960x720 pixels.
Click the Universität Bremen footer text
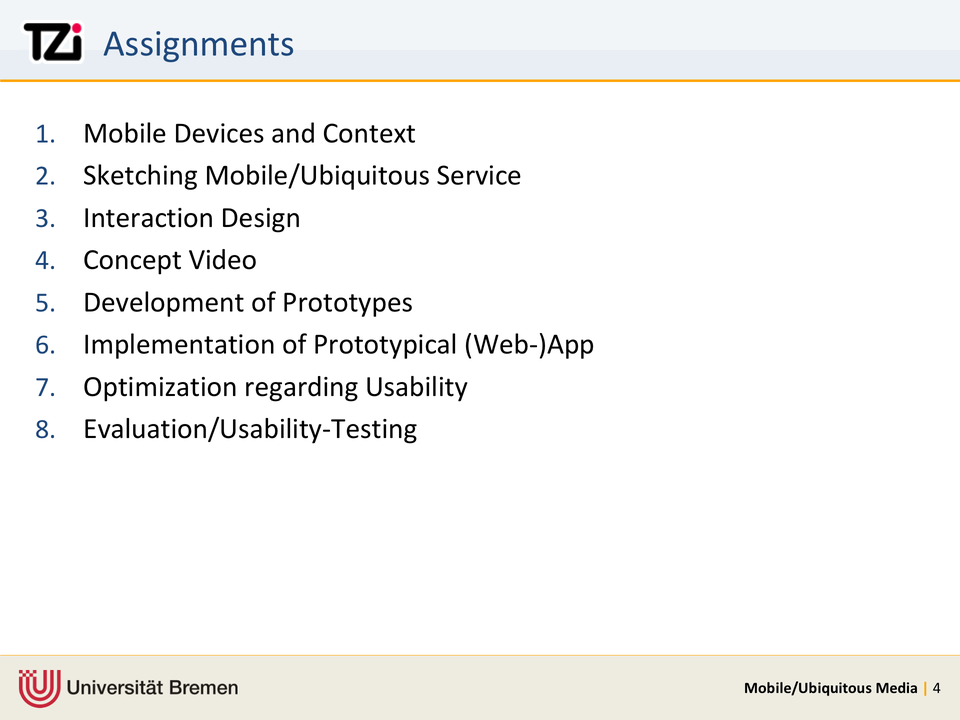pos(153,688)
